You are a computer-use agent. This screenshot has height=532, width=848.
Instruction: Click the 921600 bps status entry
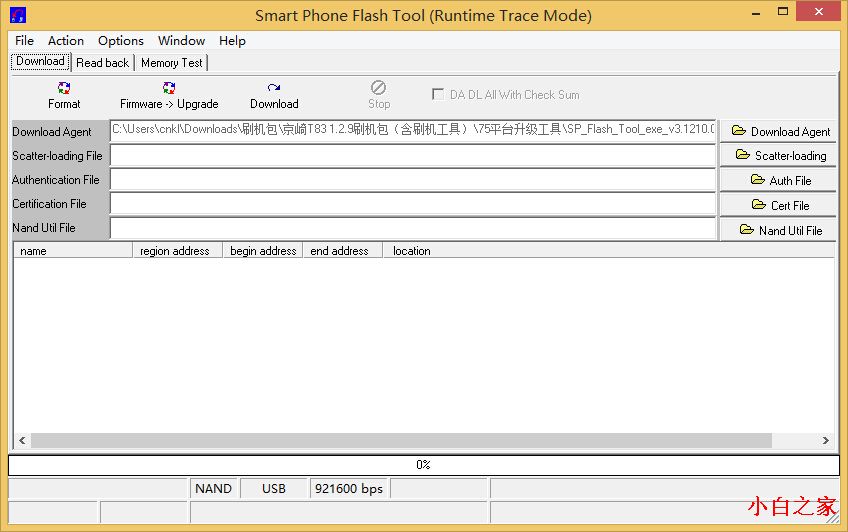coord(349,489)
